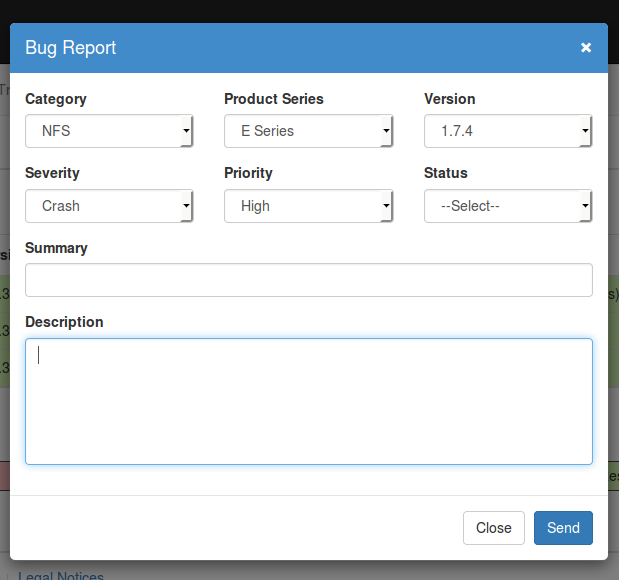
Task: Open the Priority dropdown showing High
Action: click(x=308, y=206)
